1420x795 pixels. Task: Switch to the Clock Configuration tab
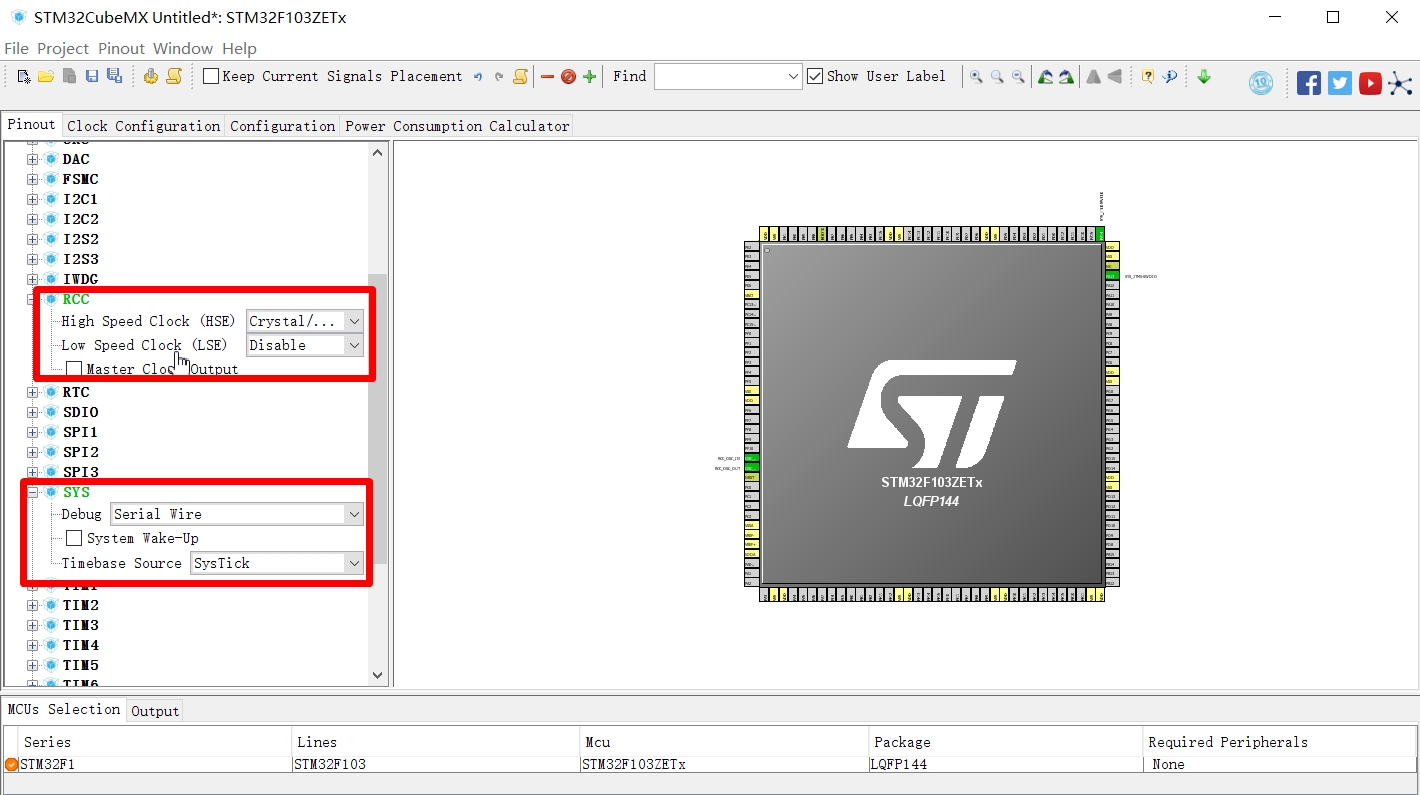[142, 125]
